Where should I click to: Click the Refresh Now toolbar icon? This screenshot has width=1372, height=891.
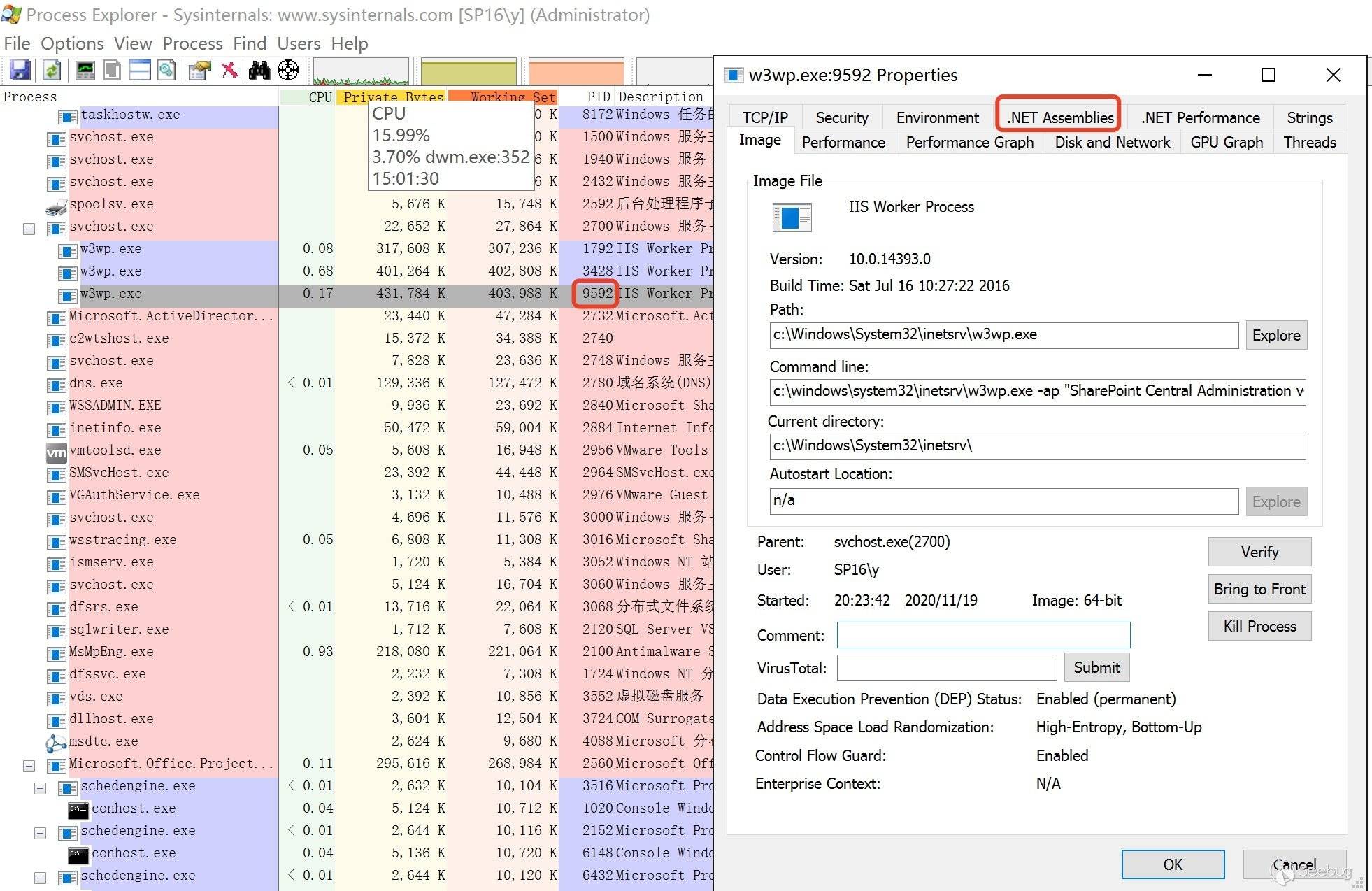[x=52, y=70]
